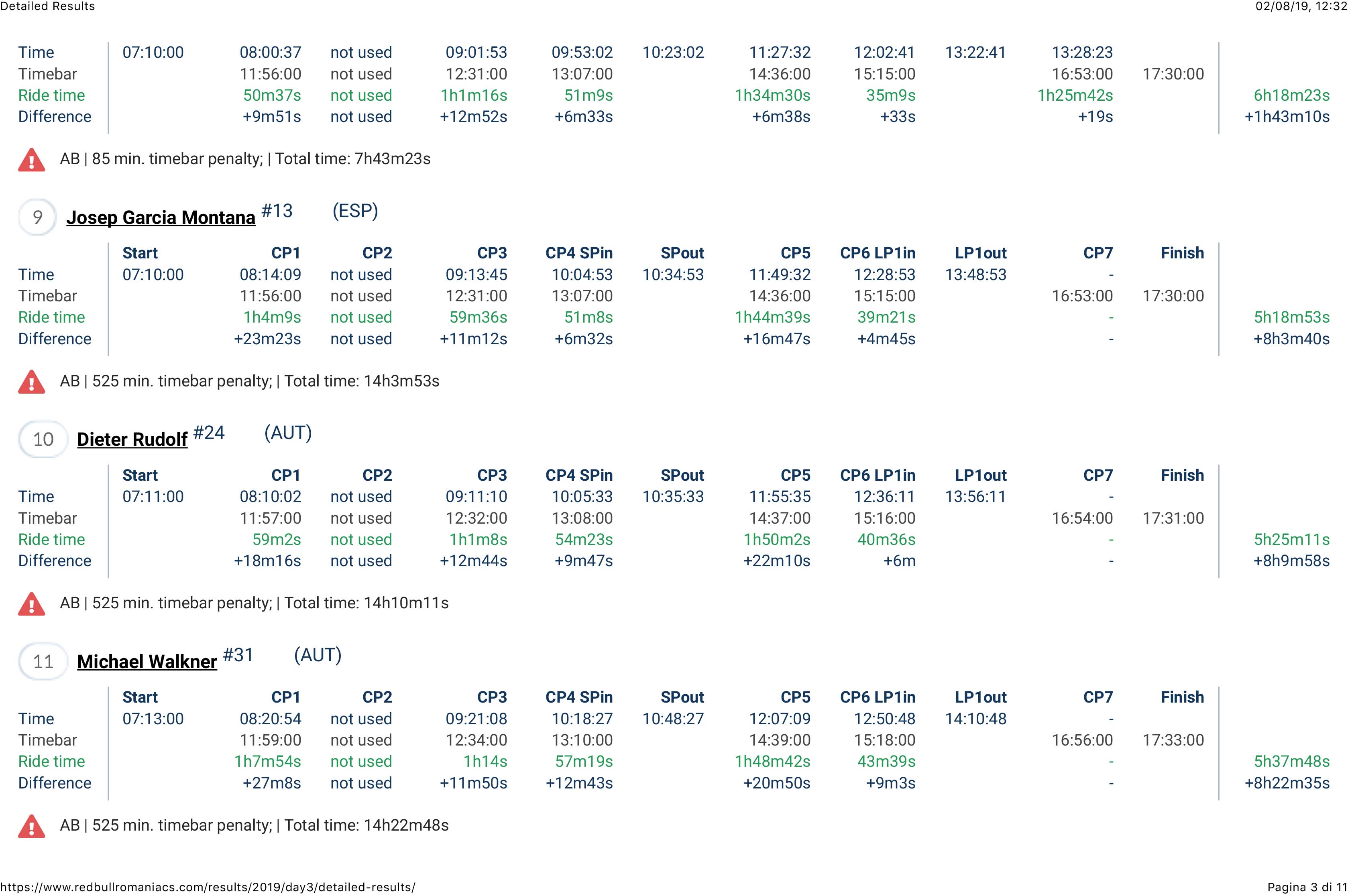Image resolution: width=1348 pixels, height=896 pixels.
Task: Open Josep Garcia Montana's rider link
Action: tap(161, 218)
